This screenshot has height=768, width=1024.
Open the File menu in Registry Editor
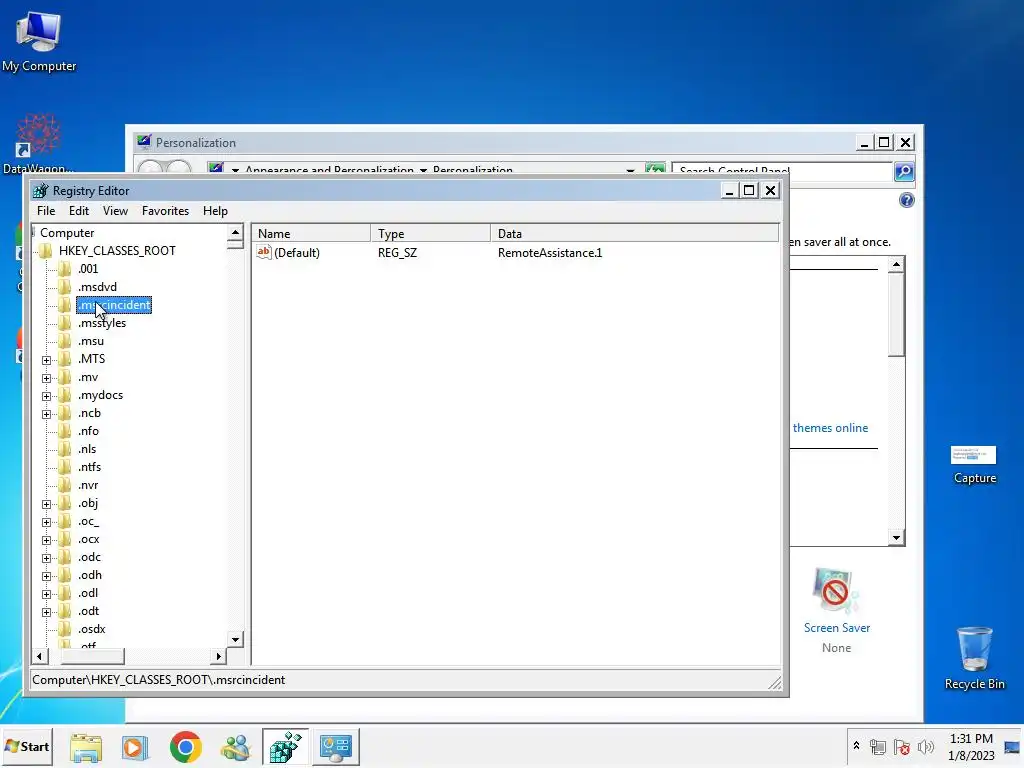coord(46,211)
